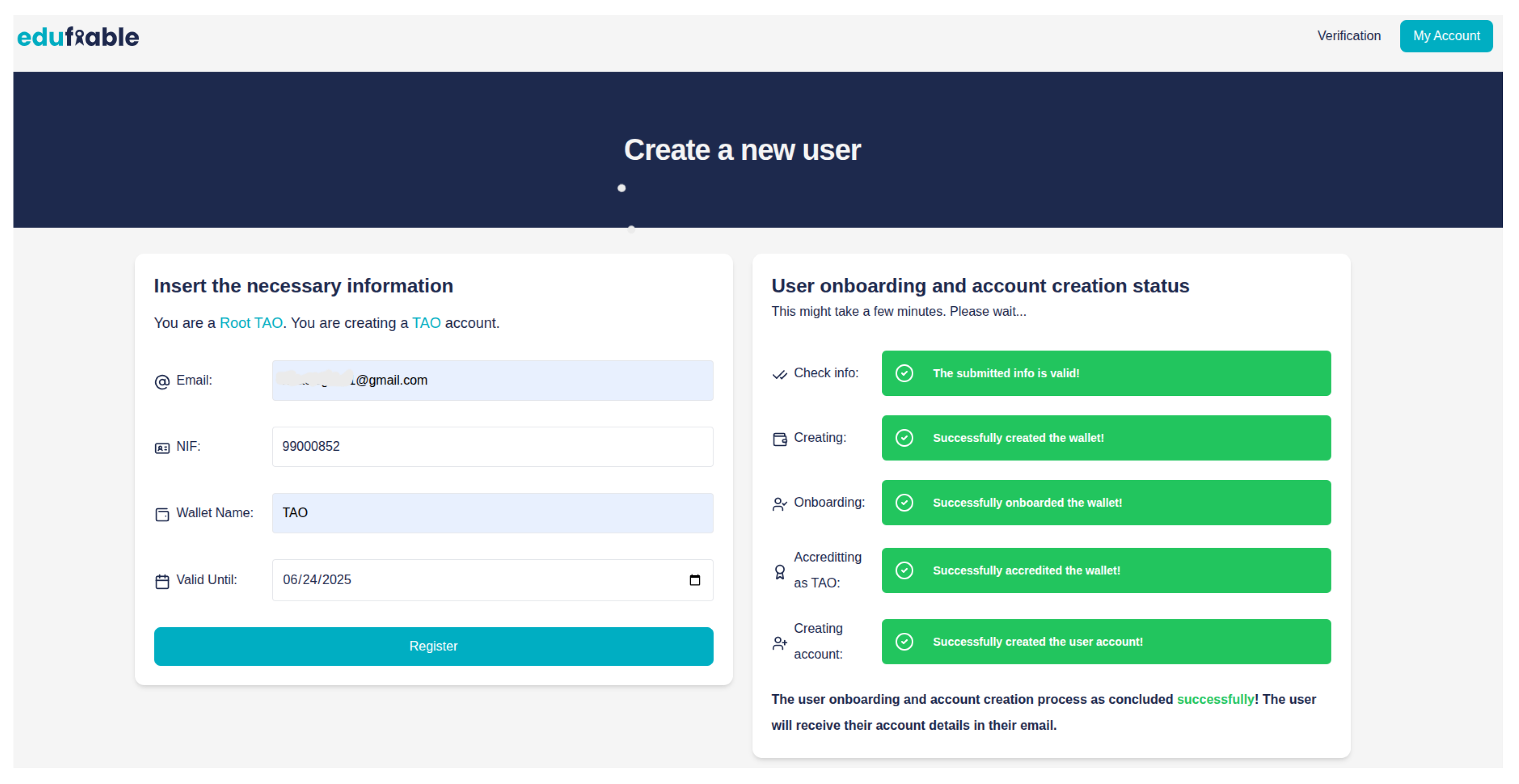Click the wallet icon beside Wallet Name

[162, 514]
